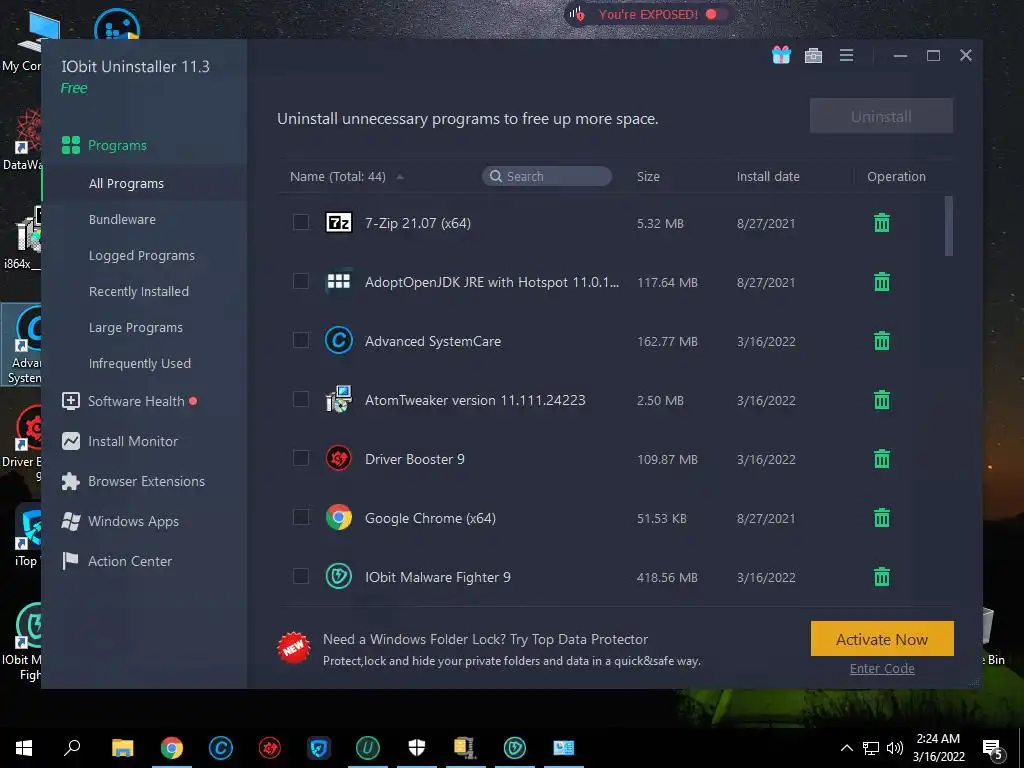This screenshot has height=768, width=1024.
Task: Click the Advanced SystemCare program icon
Action: point(339,340)
